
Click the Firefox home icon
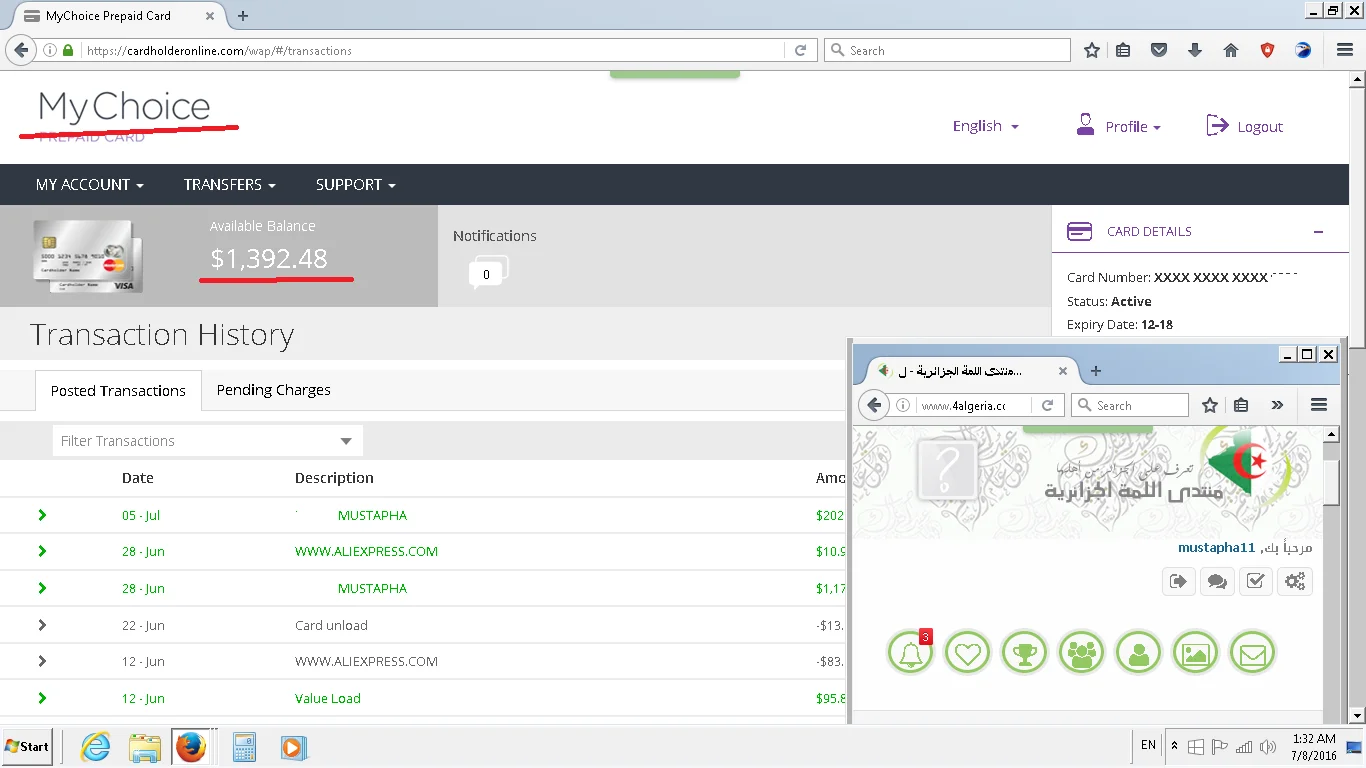[x=1231, y=50]
